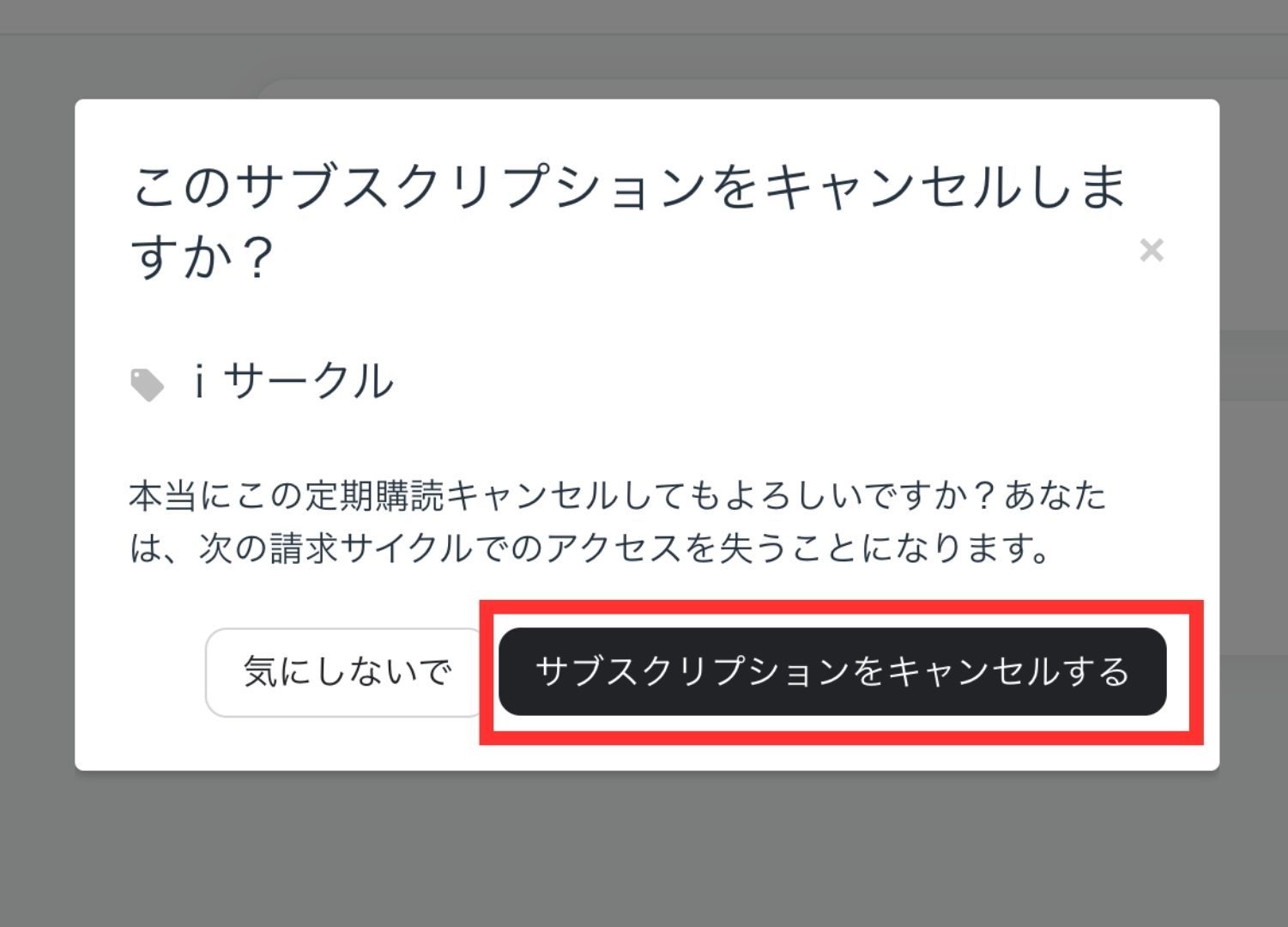Click the tag icon beside i サークル
The width and height of the screenshot is (1288, 927).
[147, 385]
